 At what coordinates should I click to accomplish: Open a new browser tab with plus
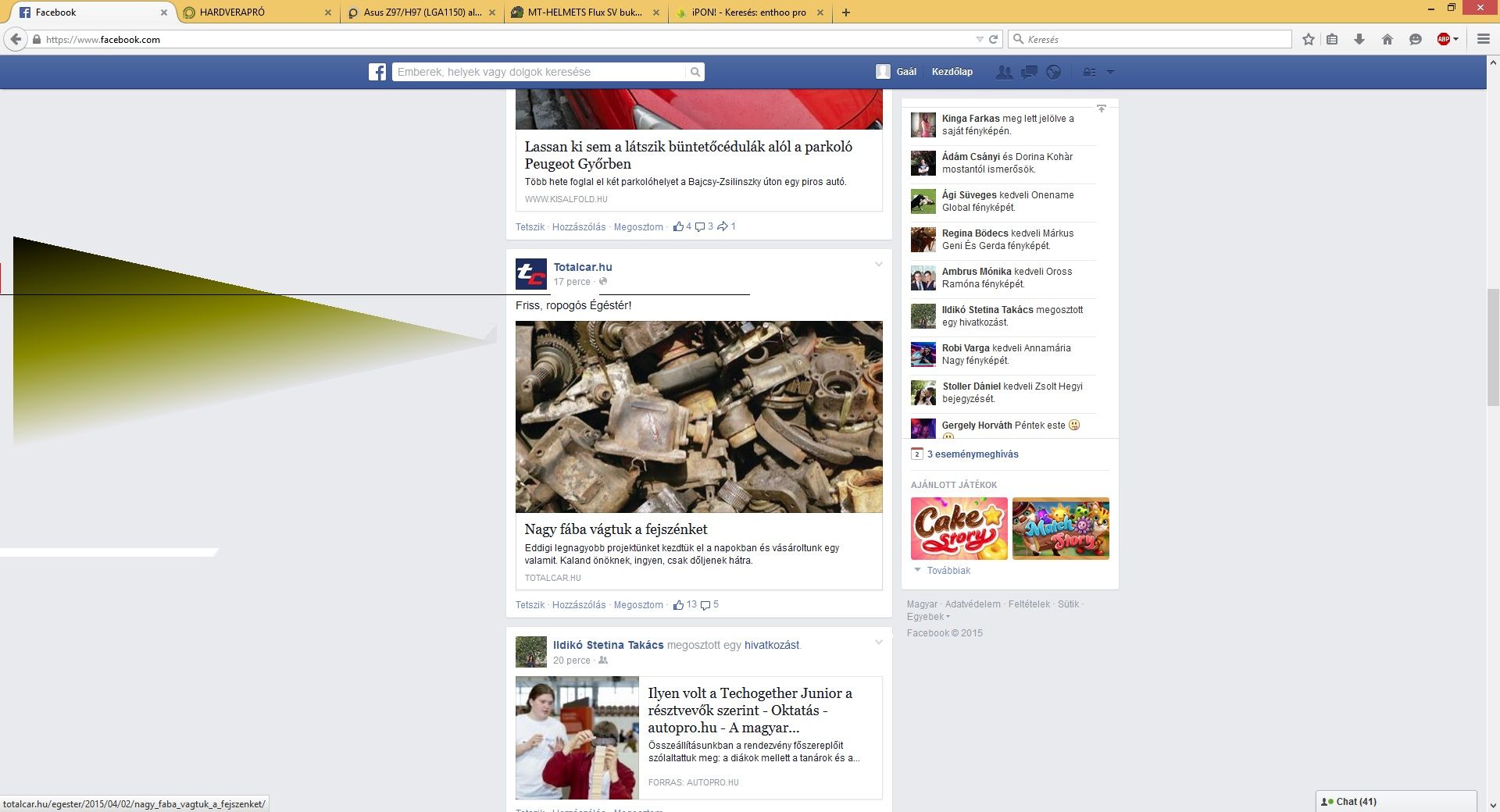(846, 12)
